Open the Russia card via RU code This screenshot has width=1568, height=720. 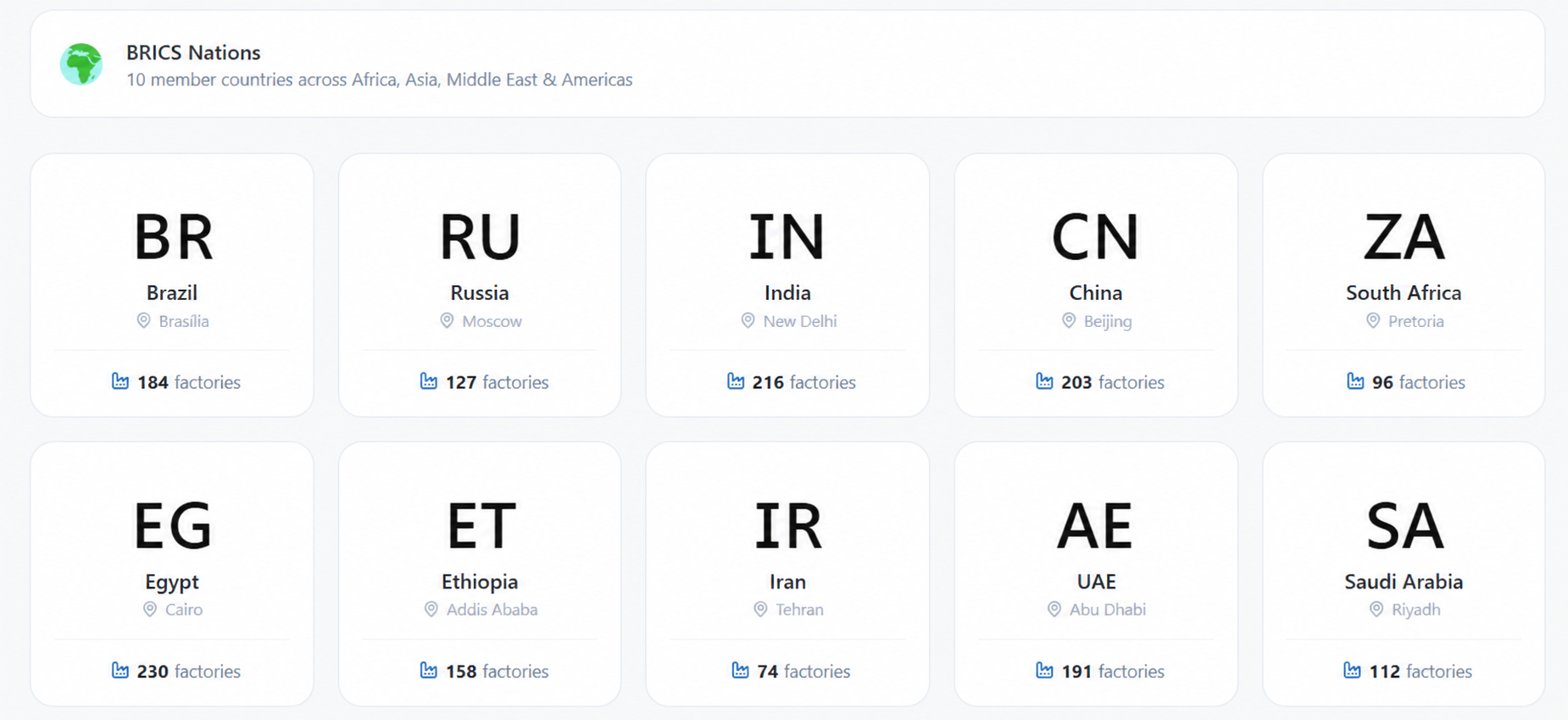pyautogui.click(x=480, y=237)
